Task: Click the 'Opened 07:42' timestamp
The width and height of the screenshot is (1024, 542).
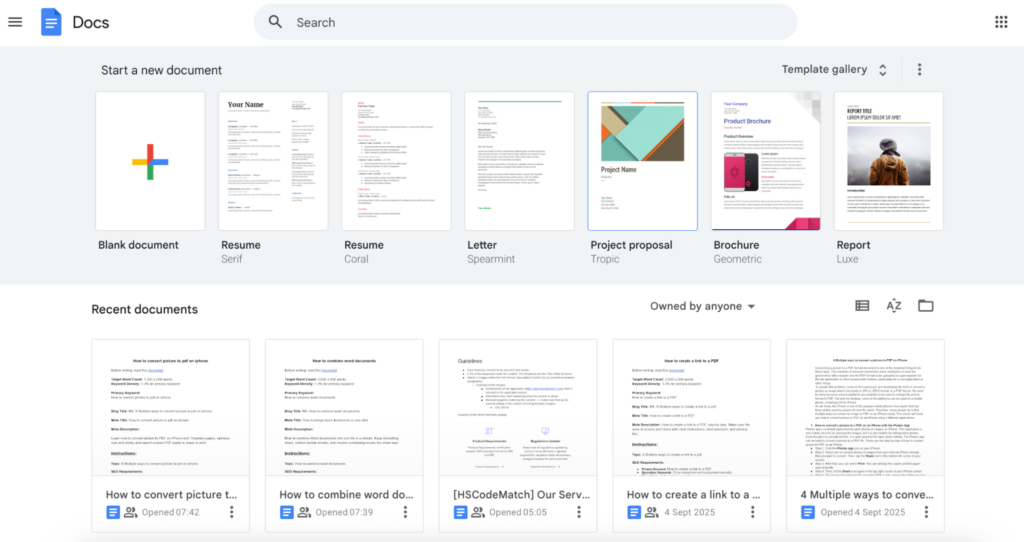Action: click(170, 513)
